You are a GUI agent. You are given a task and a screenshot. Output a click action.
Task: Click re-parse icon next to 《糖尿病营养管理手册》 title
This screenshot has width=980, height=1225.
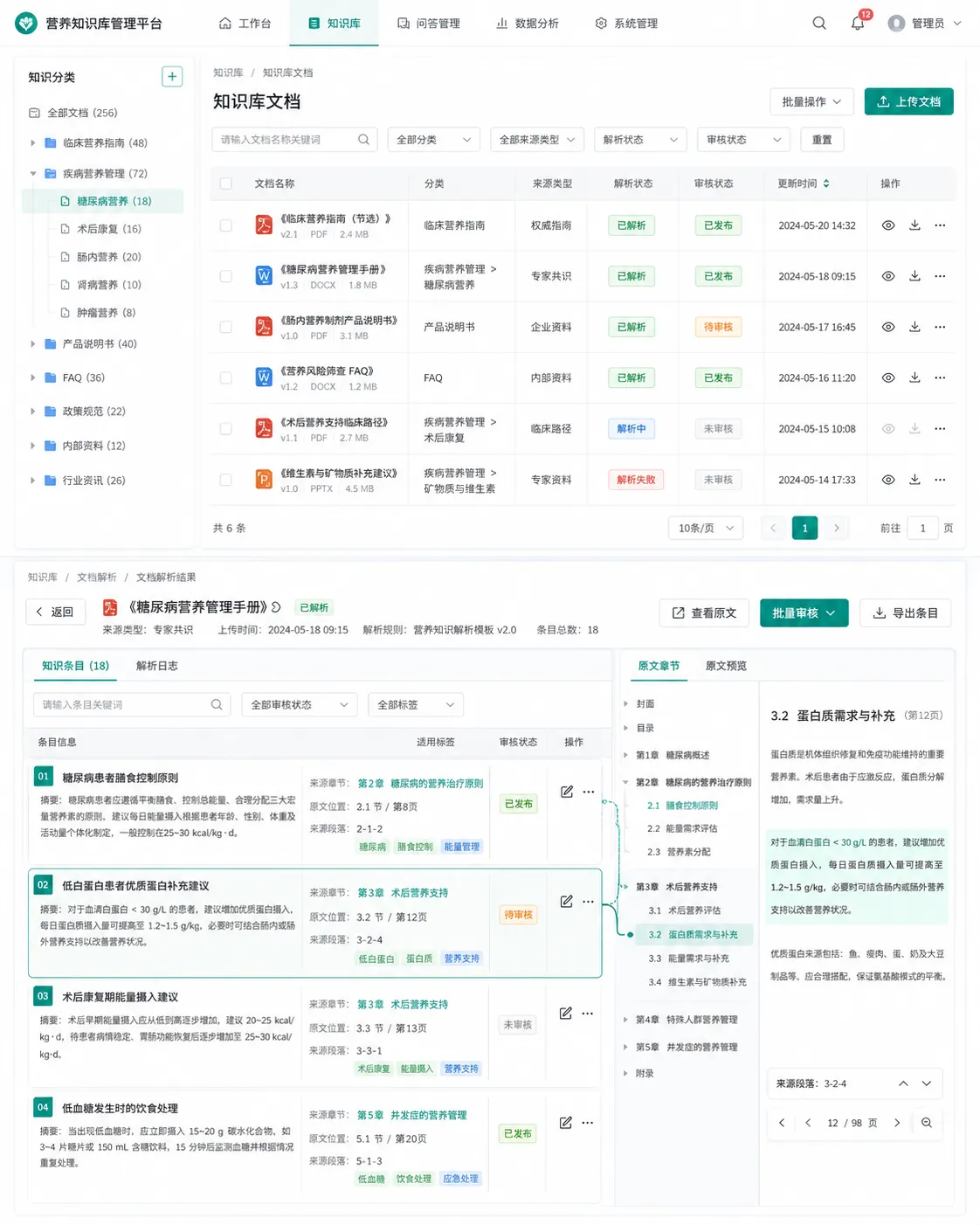(x=276, y=607)
